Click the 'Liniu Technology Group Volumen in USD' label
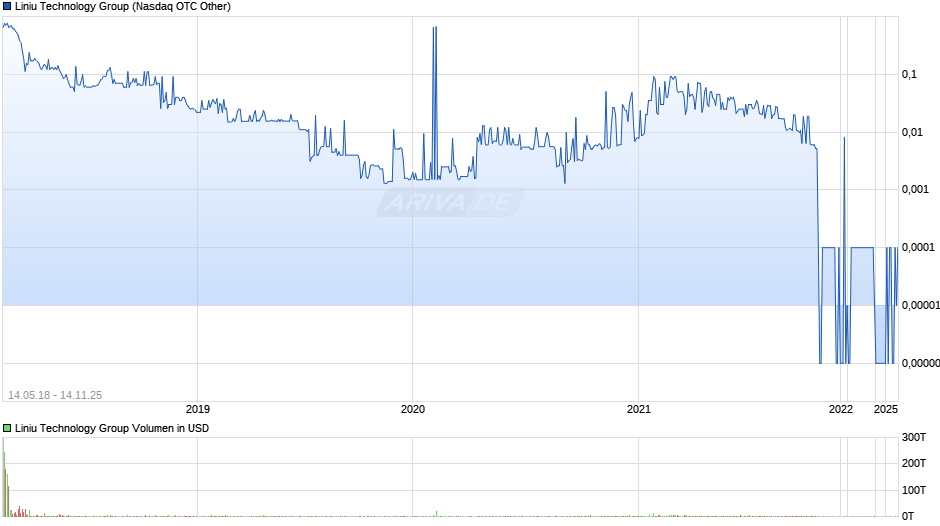Screen dimensions: 940x526 (112, 428)
